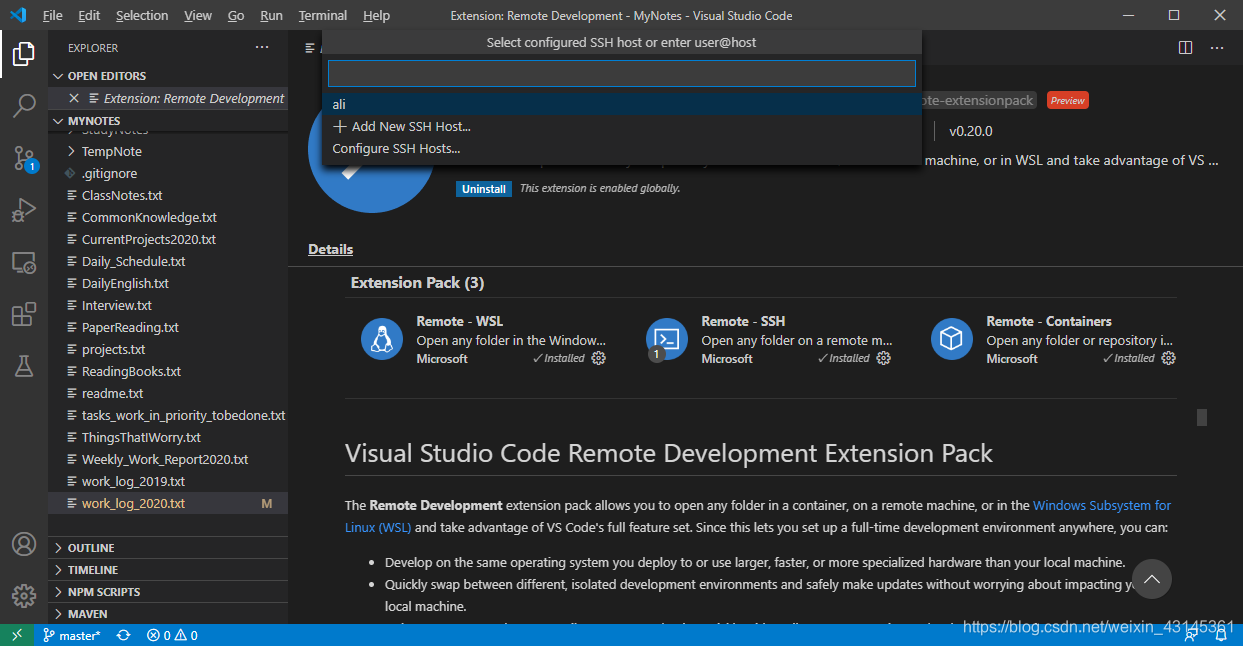
Task: Expand the NPM SCRIPTS section
Action: point(168,592)
